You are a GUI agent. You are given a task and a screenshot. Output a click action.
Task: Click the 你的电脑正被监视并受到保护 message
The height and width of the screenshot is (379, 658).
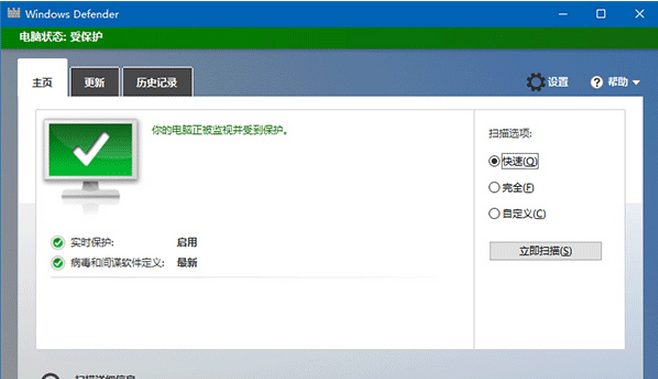click(x=220, y=131)
